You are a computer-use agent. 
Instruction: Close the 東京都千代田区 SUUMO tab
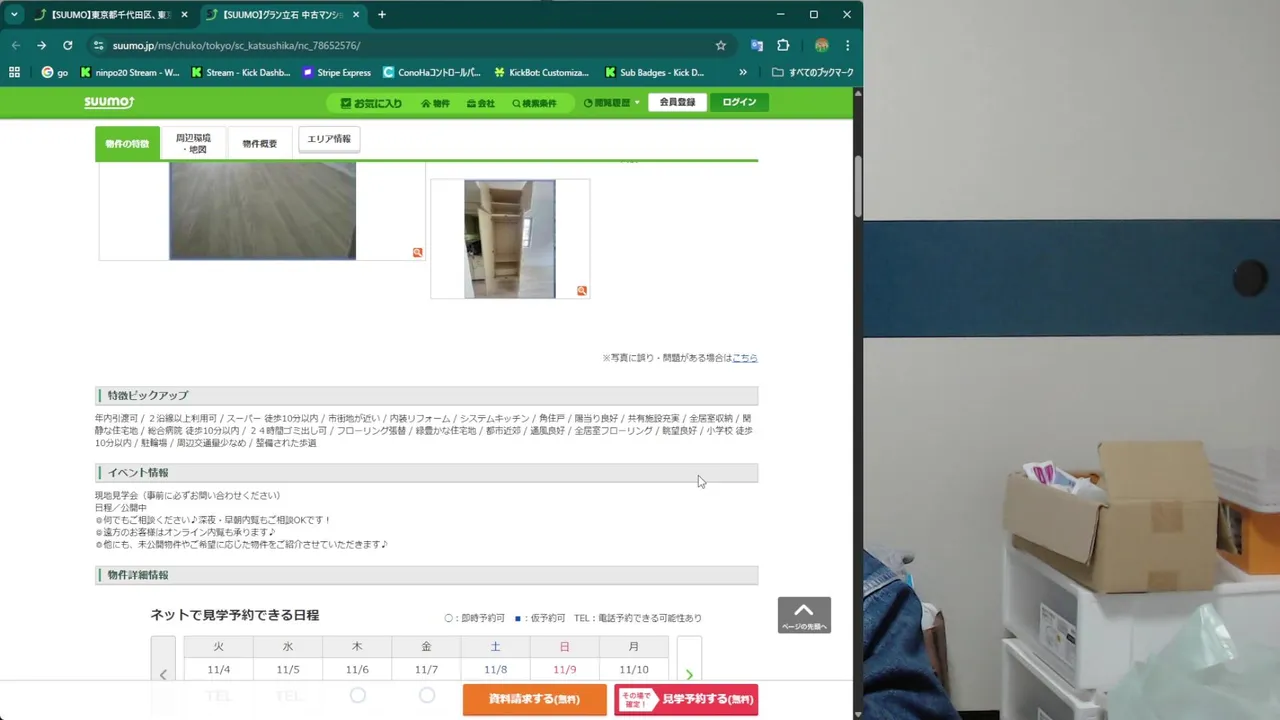tap(184, 15)
